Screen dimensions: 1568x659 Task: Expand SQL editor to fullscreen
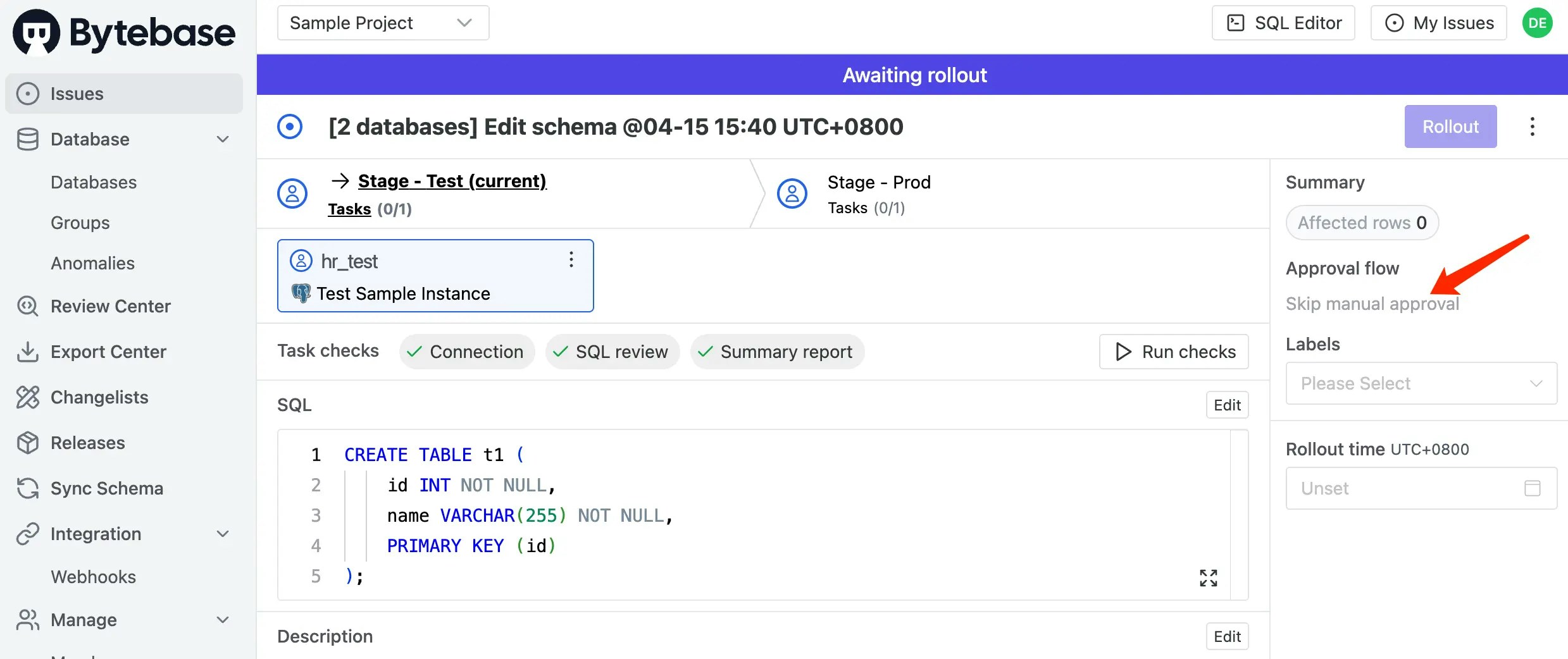point(1208,577)
